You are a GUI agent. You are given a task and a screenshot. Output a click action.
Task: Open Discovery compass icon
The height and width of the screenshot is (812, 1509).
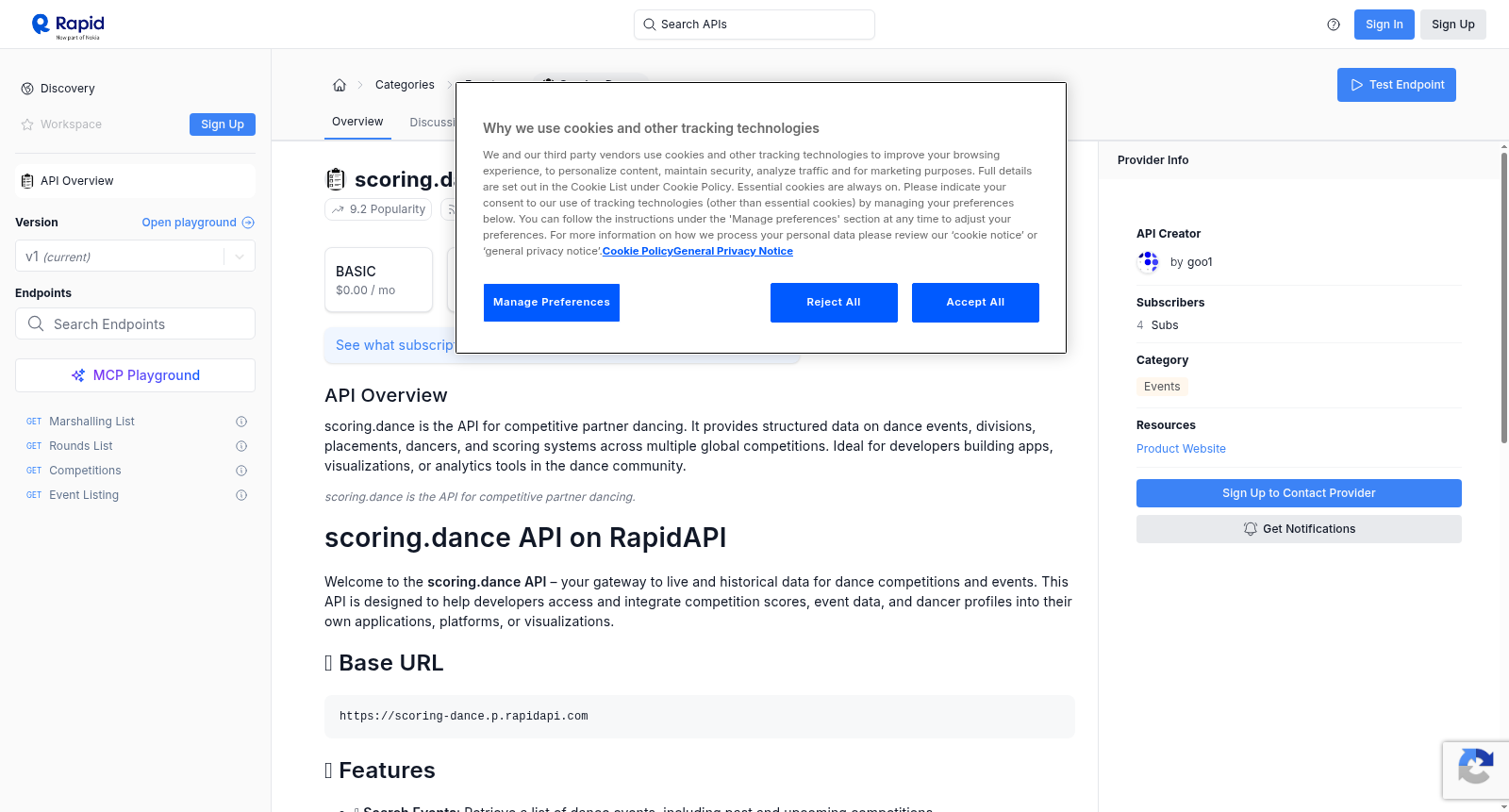point(27,89)
